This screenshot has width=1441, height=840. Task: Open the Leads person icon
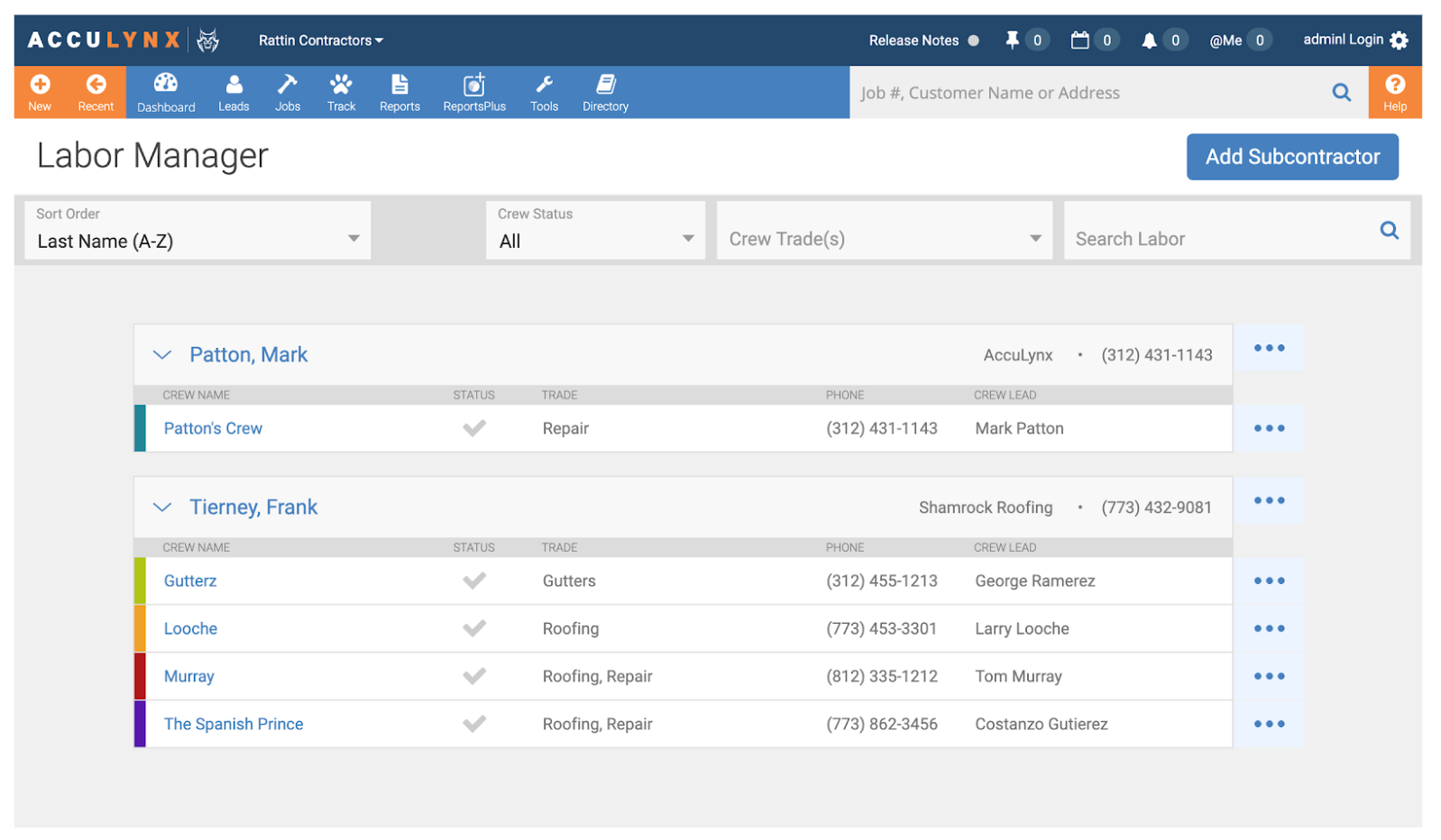234,85
